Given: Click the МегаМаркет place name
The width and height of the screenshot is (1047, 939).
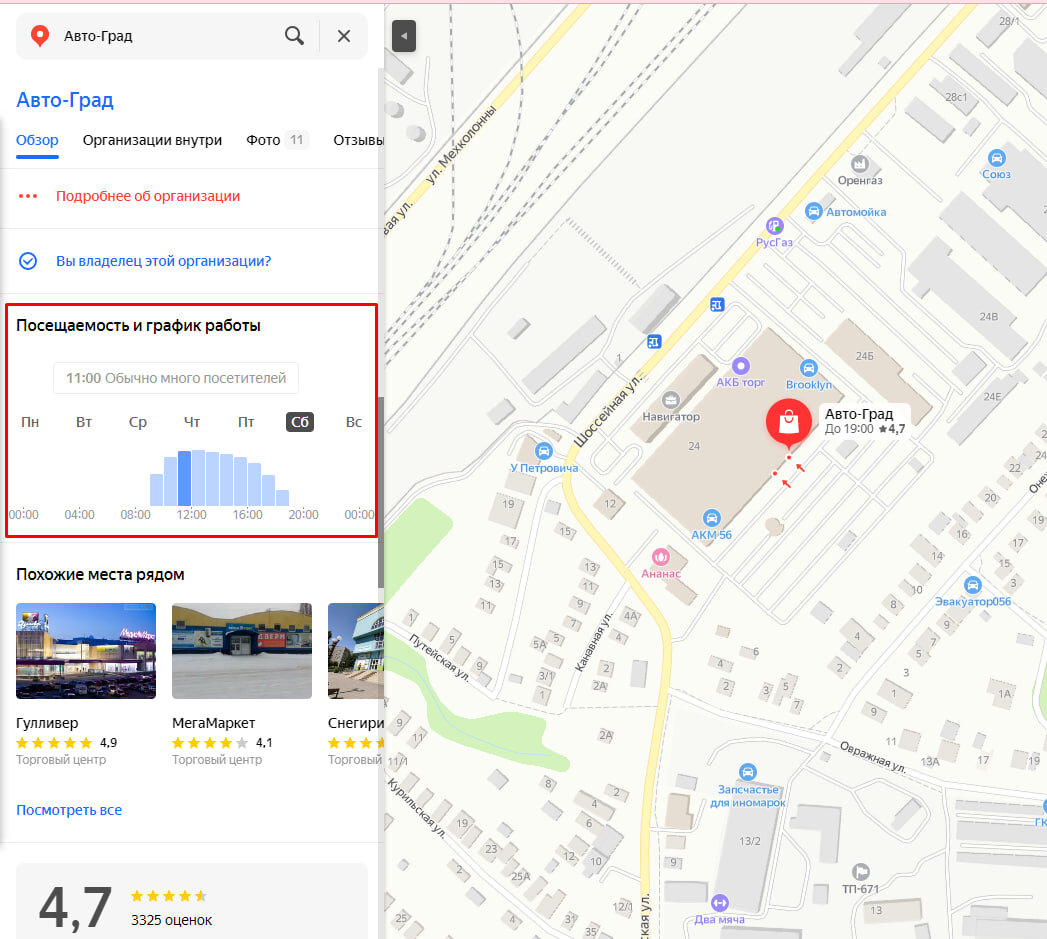Looking at the screenshot, I should (214, 723).
